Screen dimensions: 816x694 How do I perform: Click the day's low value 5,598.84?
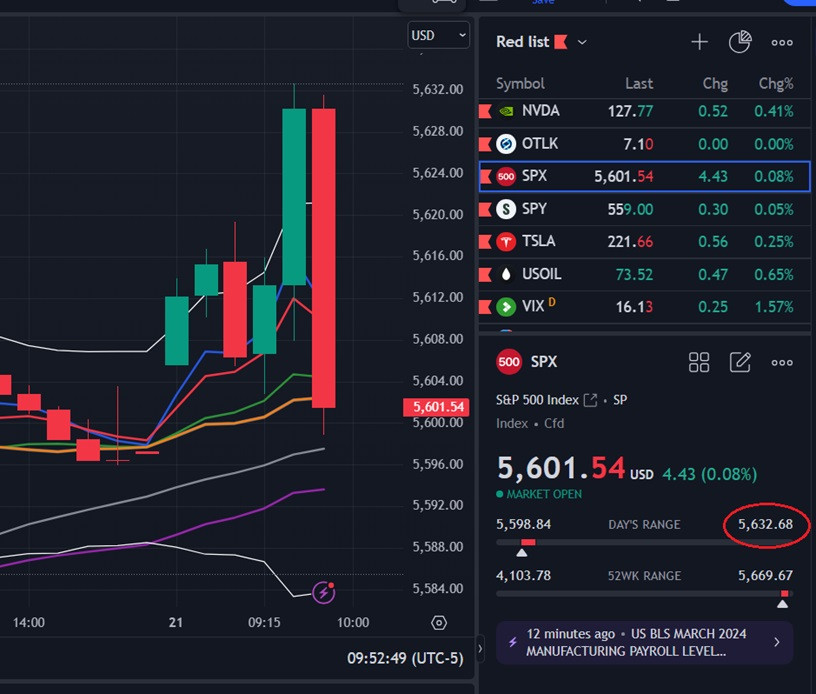point(524,524)
